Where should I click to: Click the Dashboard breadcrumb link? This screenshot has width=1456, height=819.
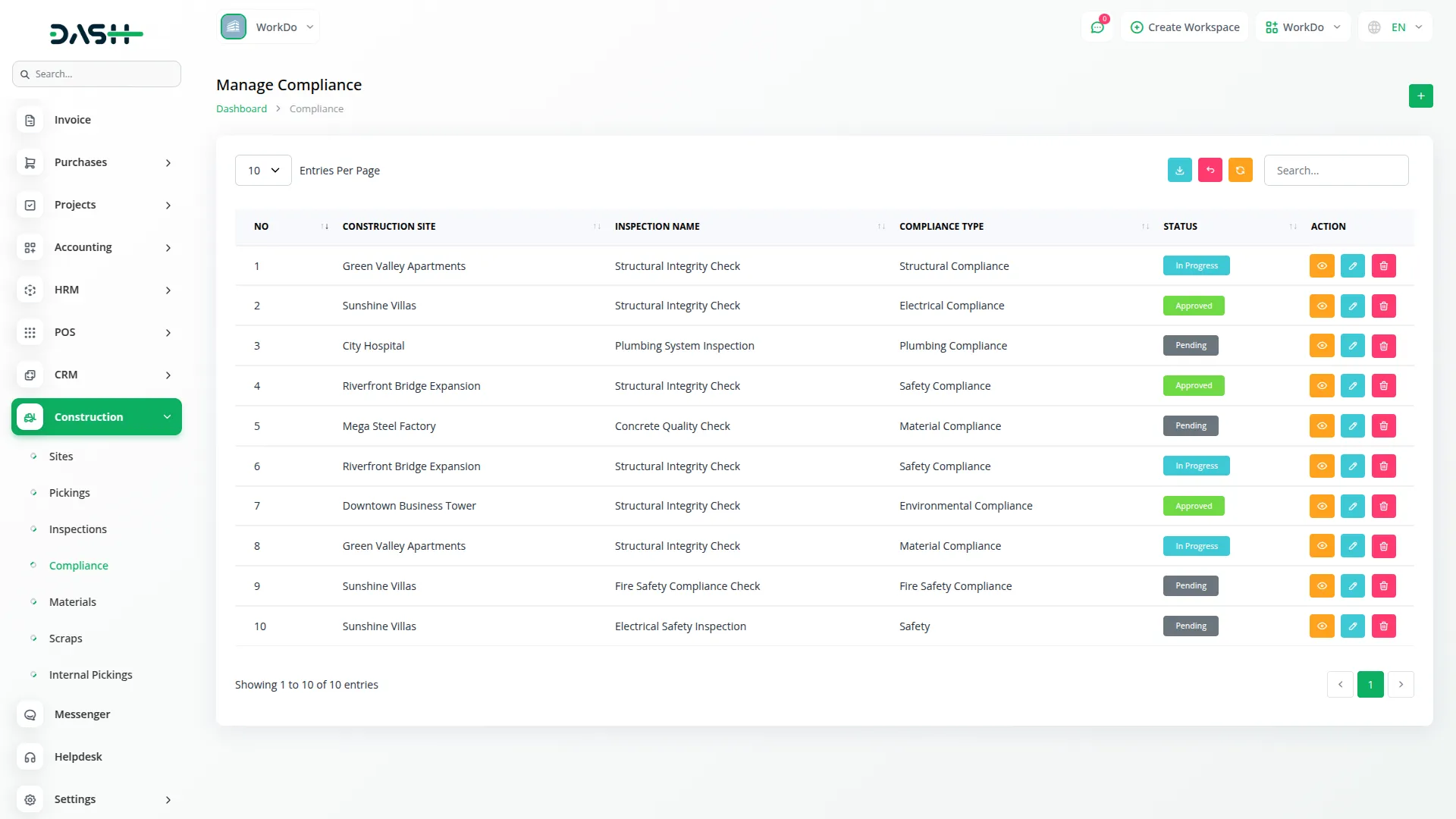(241, 109)
